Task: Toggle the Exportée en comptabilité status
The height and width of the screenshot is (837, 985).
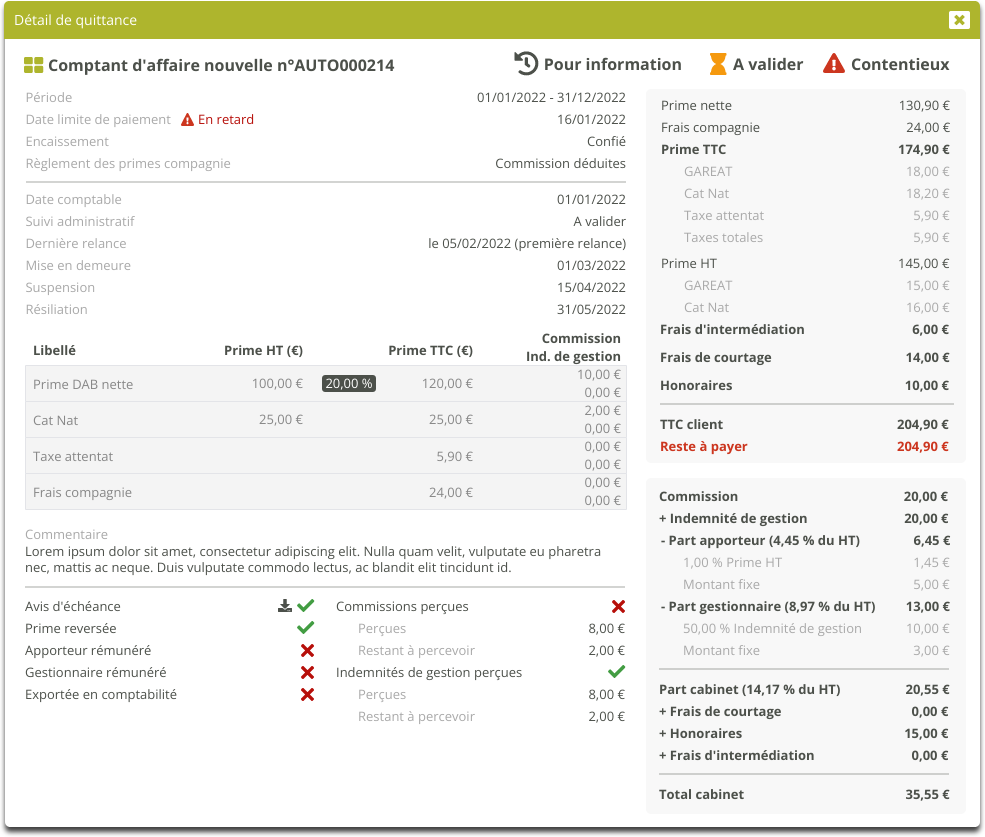Action: click(307, 694)
